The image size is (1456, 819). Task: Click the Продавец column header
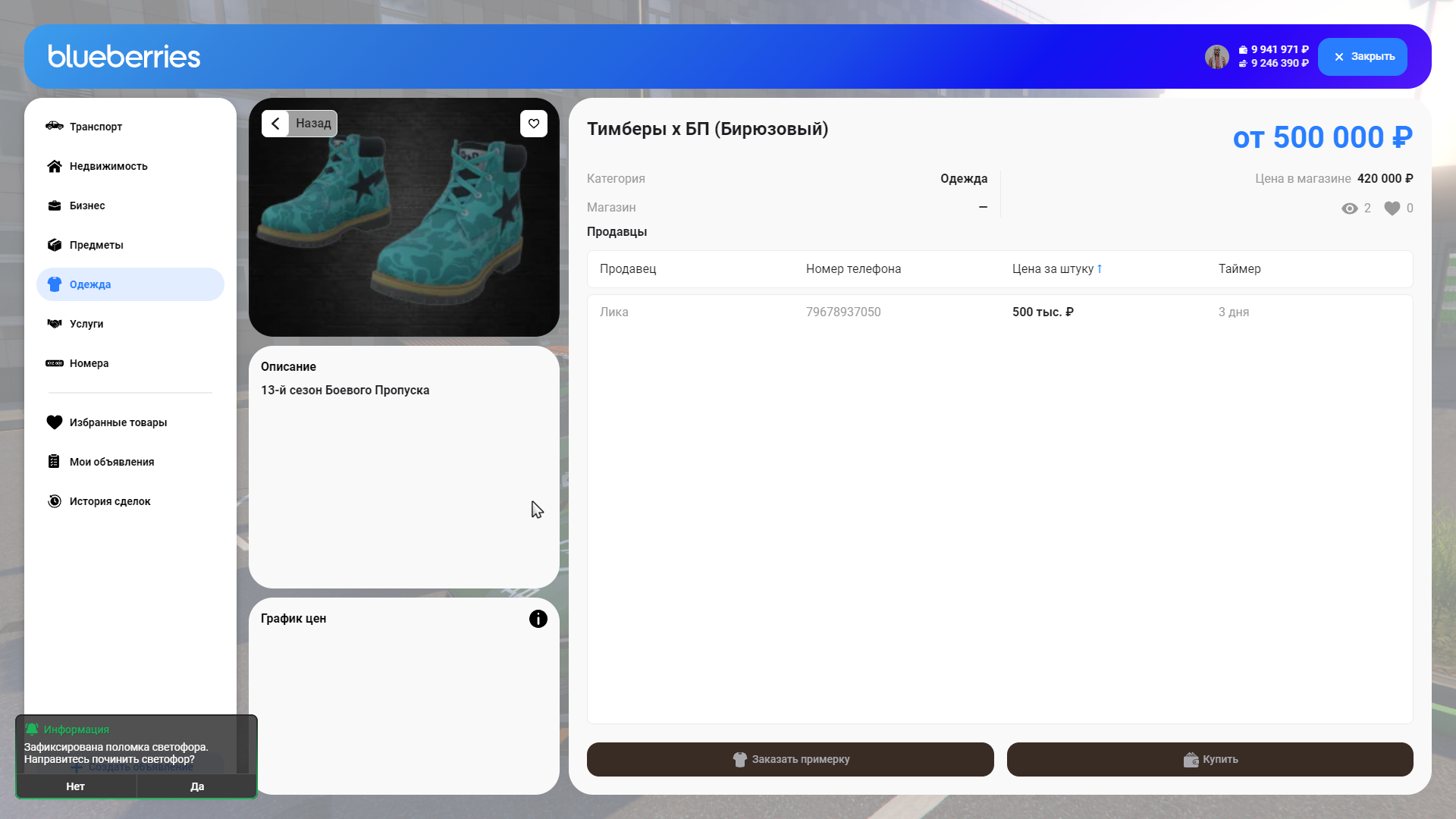click(x=628, y=269)
